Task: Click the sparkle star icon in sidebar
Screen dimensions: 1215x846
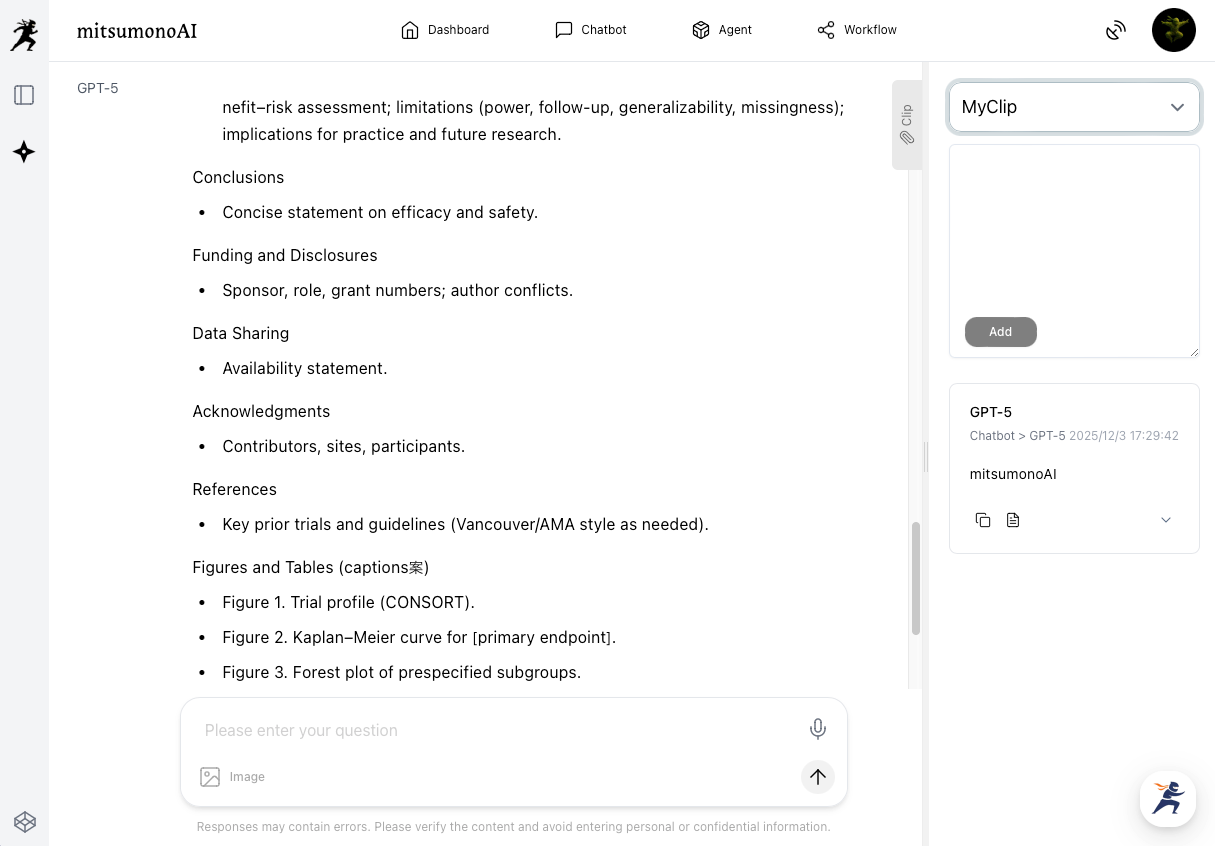Action: pyautogui.click(x=24, y=152)
